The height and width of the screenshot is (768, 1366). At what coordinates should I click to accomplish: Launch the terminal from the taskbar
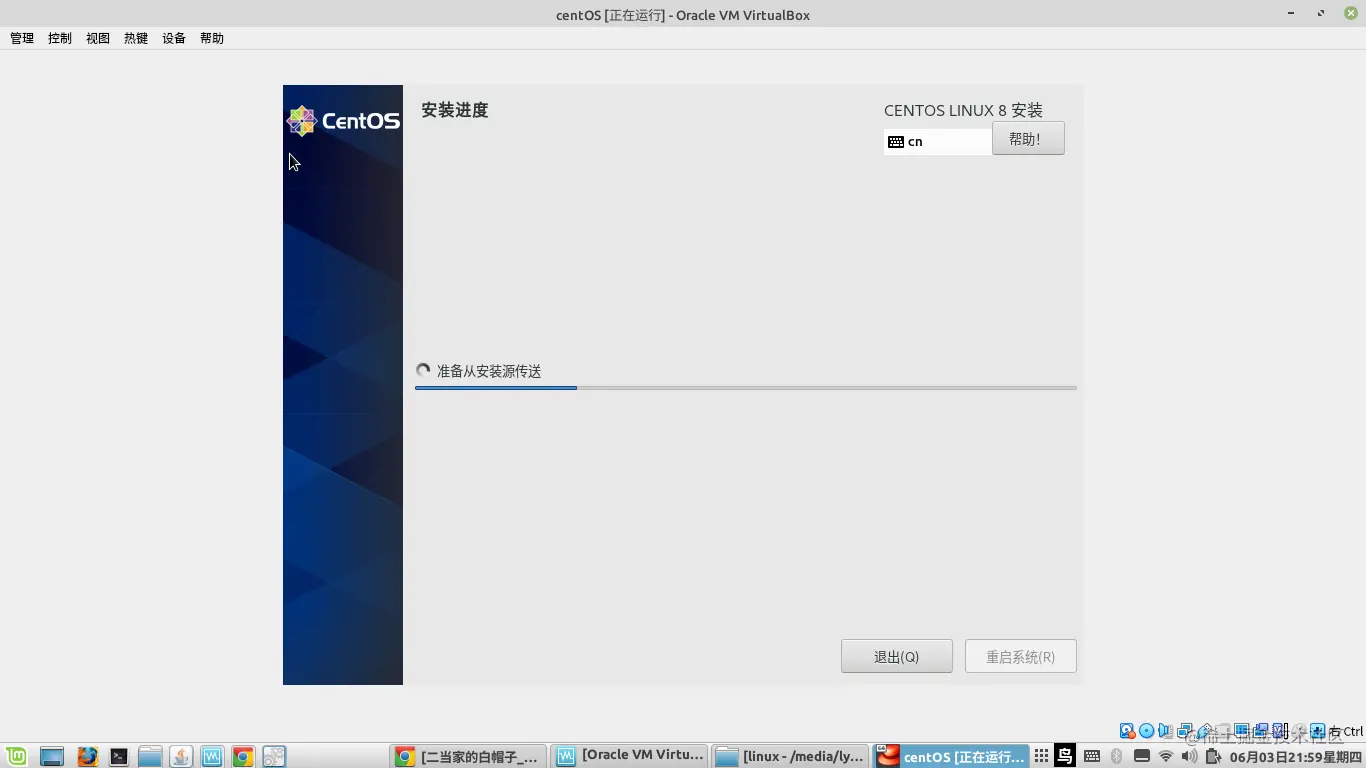coord(119,756)
